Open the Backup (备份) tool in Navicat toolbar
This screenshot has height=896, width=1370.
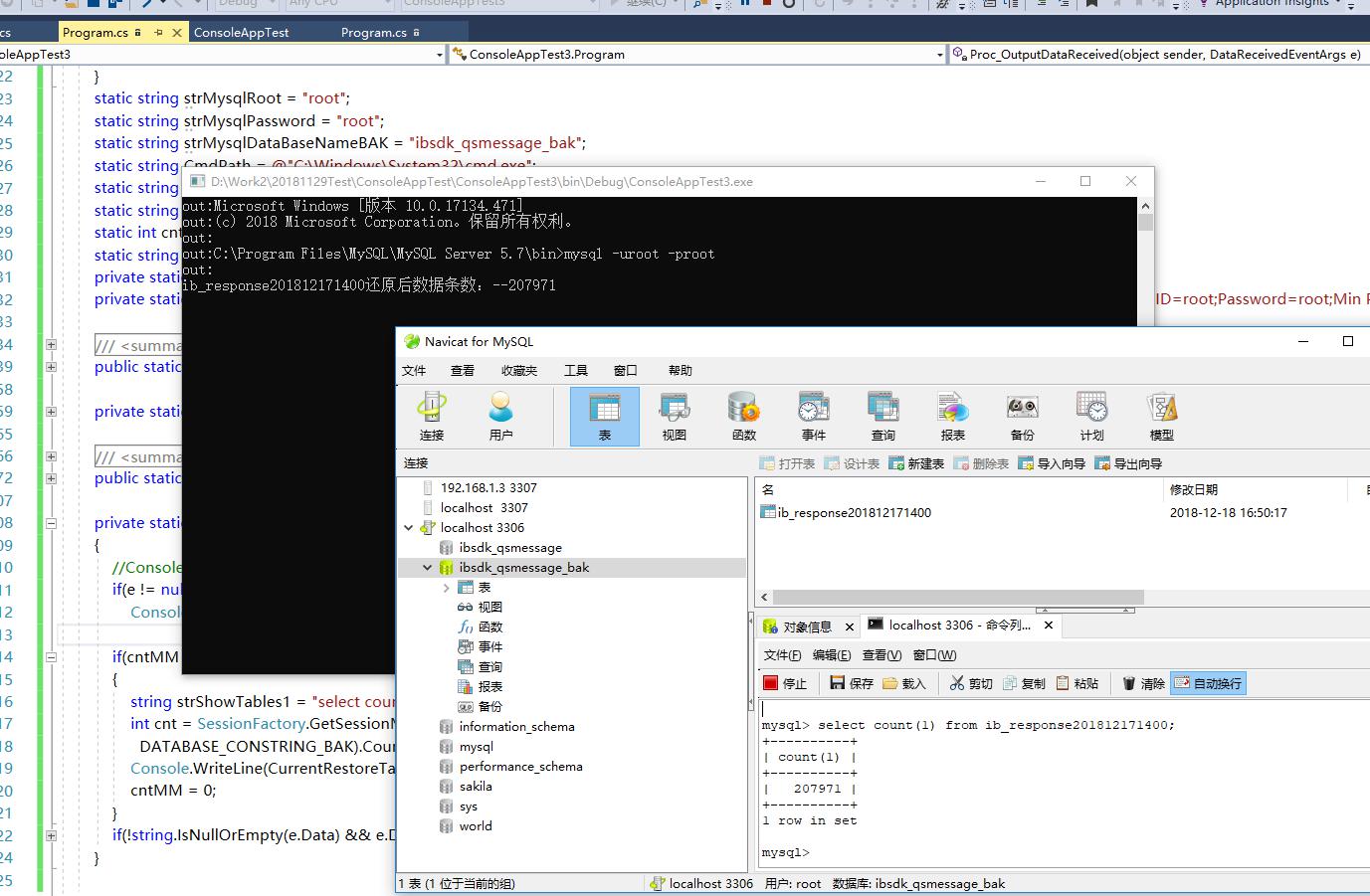pos(1022,416)
